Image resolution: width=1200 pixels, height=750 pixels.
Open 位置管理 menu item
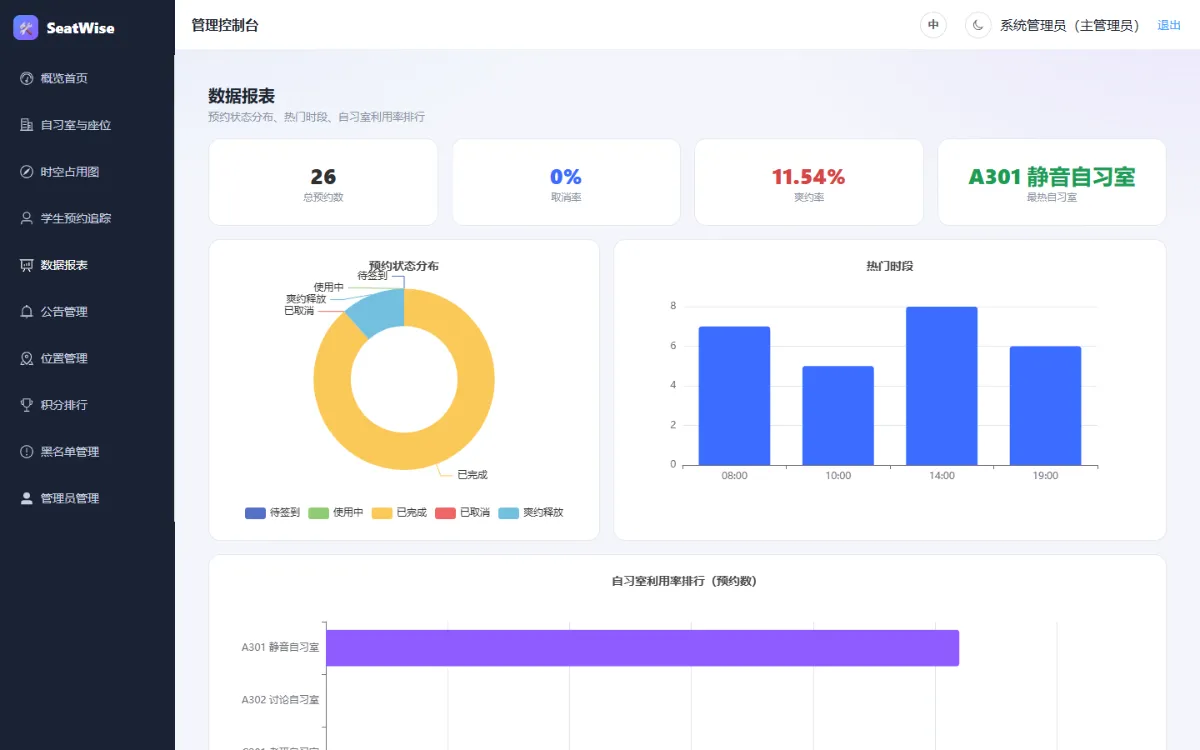pos(87,358)
